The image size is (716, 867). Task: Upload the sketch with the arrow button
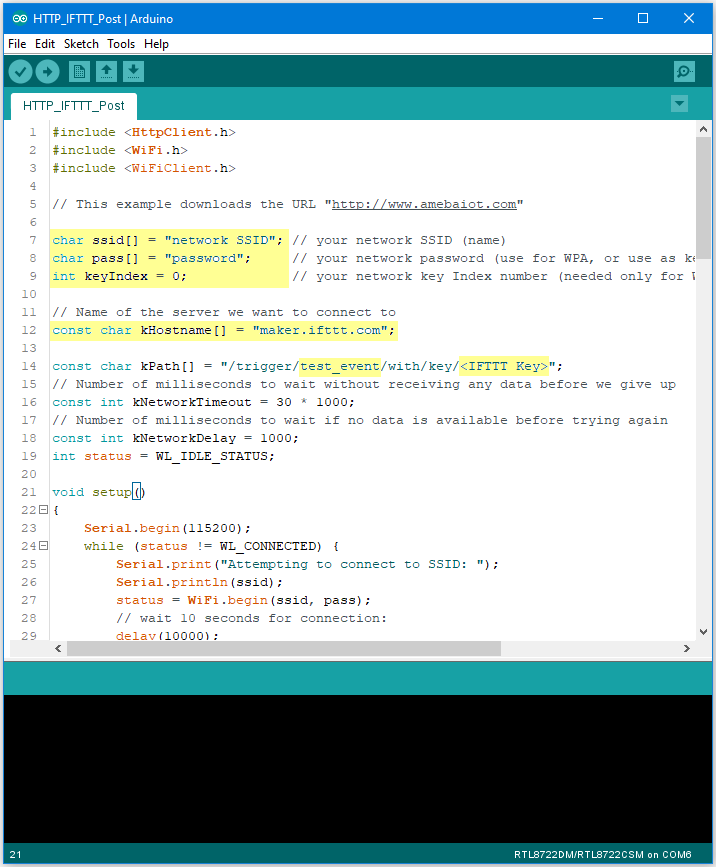(48, 72)
